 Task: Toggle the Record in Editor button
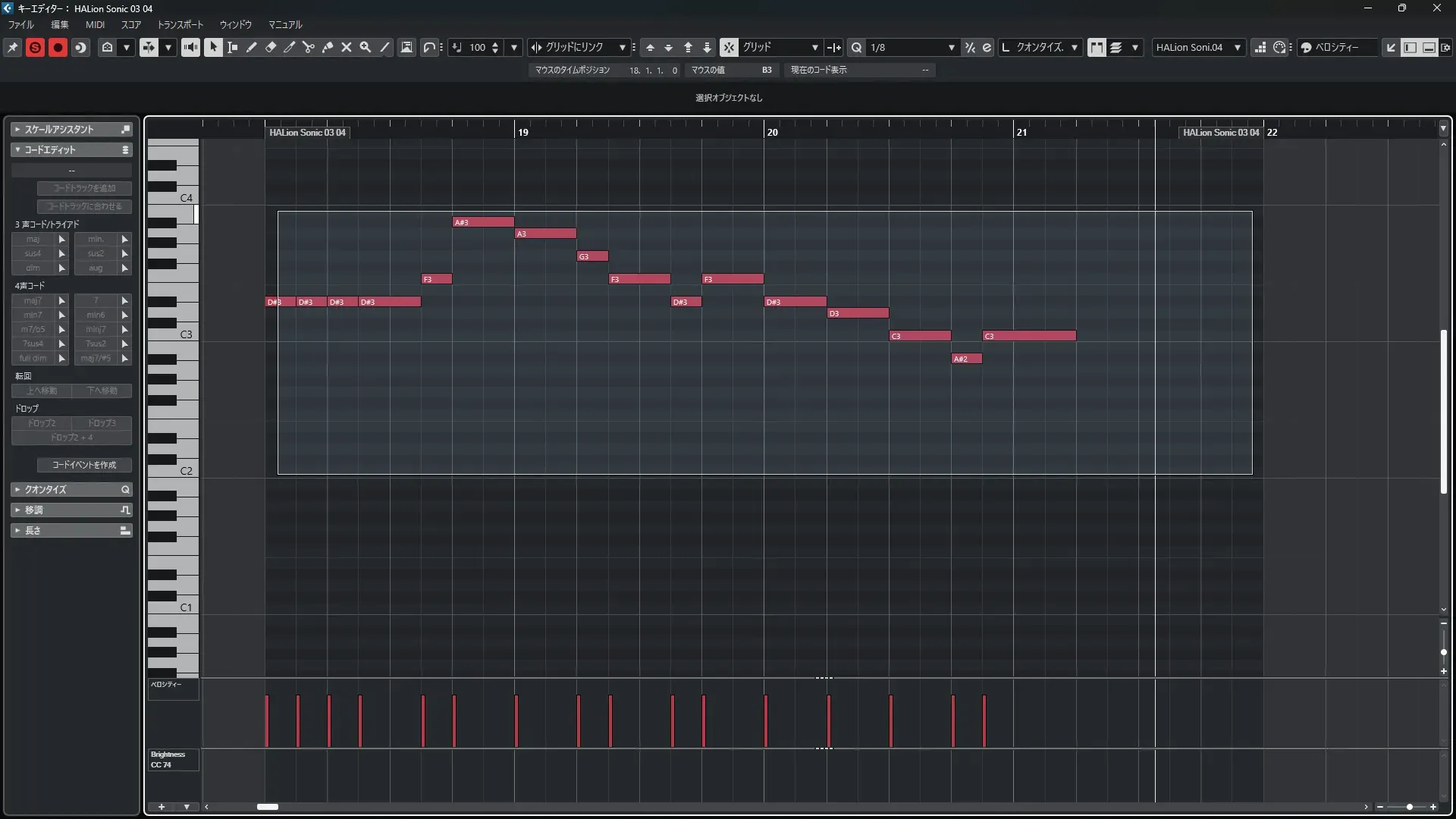pos(58,47)
